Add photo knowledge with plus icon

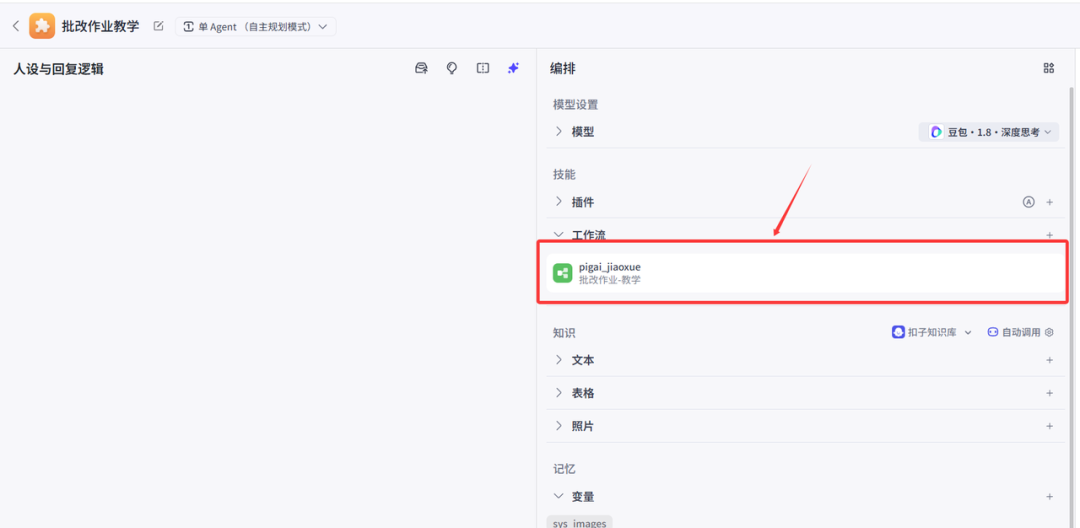click(x=1050, y=426)
